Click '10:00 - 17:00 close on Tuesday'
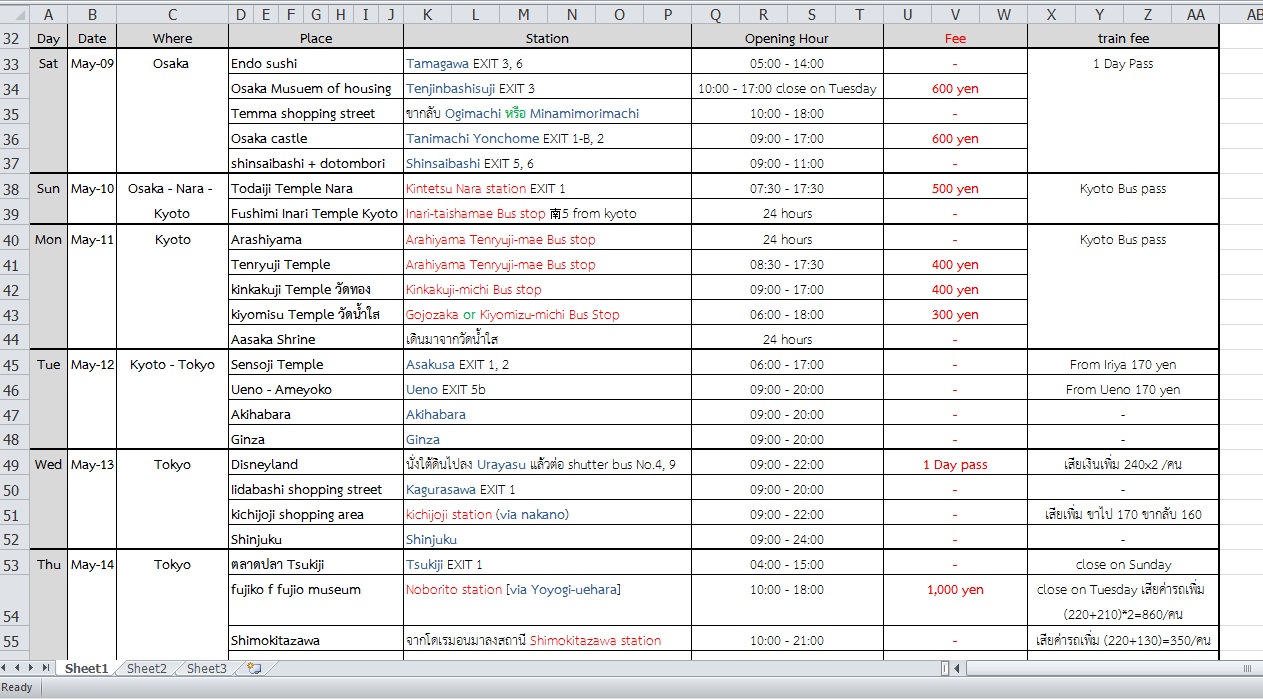The image size is (1263, 699). pos(787,88)
